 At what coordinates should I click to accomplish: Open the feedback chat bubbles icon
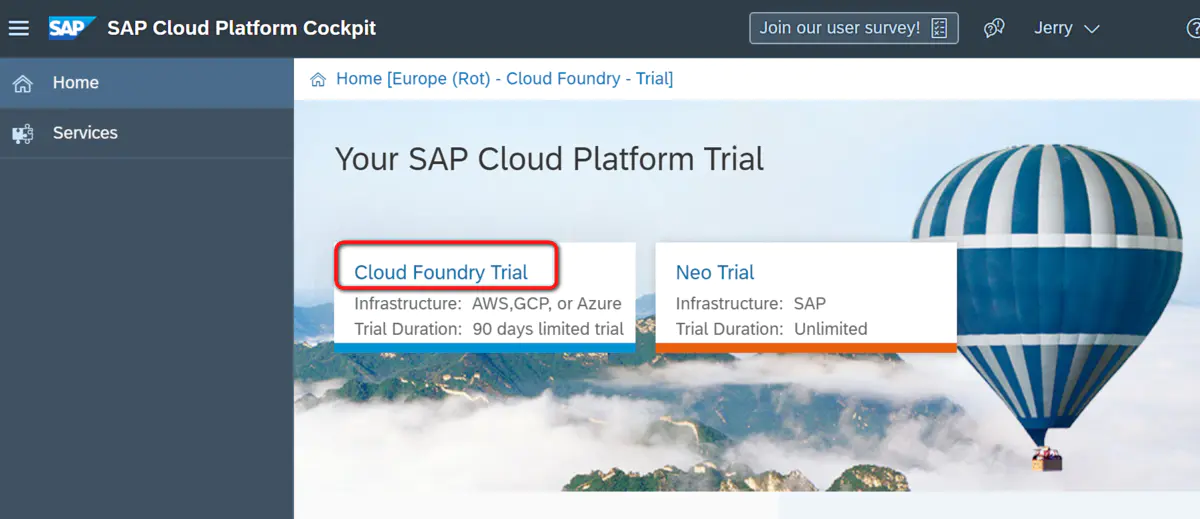(x=994, y=28)
